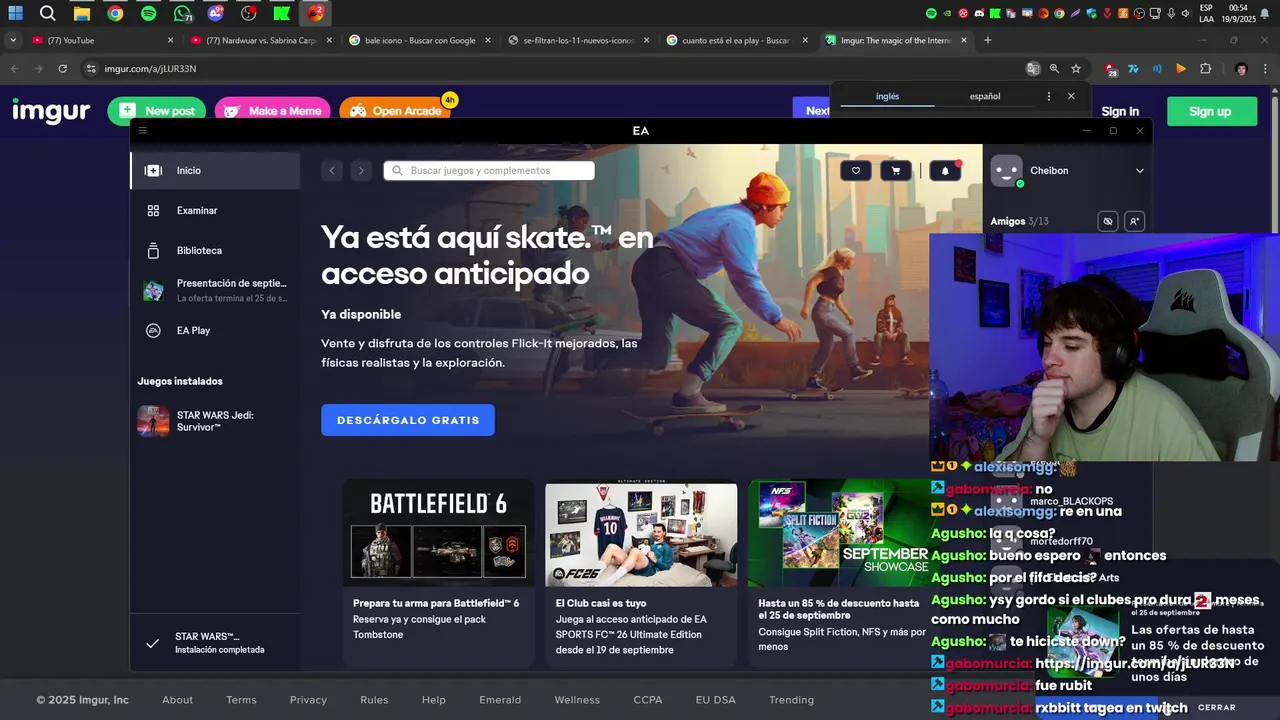Click STAR WARS Instalación completada status
This screenshot has height=720, width=1280.
coord(215,643)
